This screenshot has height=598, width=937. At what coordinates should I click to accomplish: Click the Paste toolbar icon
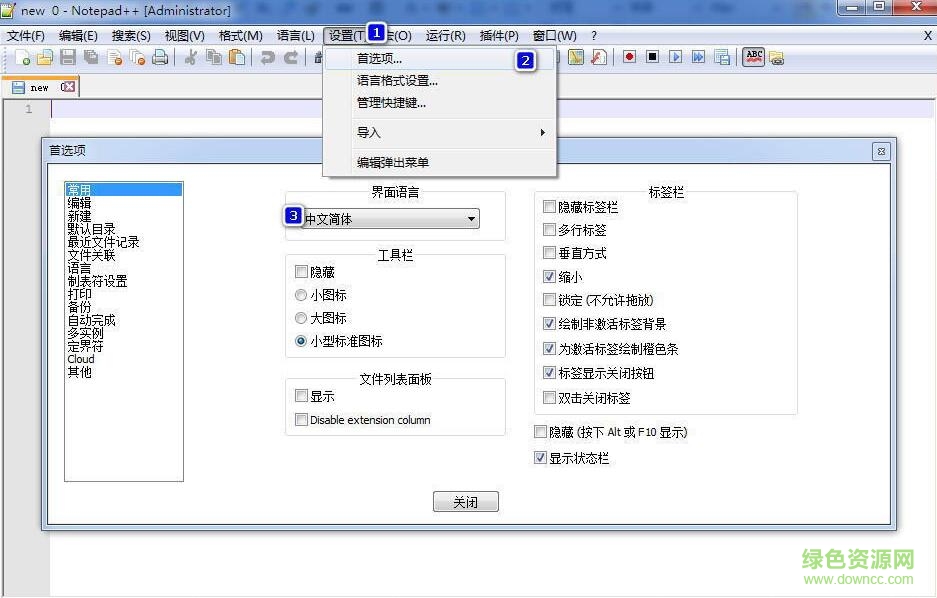point(236,58)
